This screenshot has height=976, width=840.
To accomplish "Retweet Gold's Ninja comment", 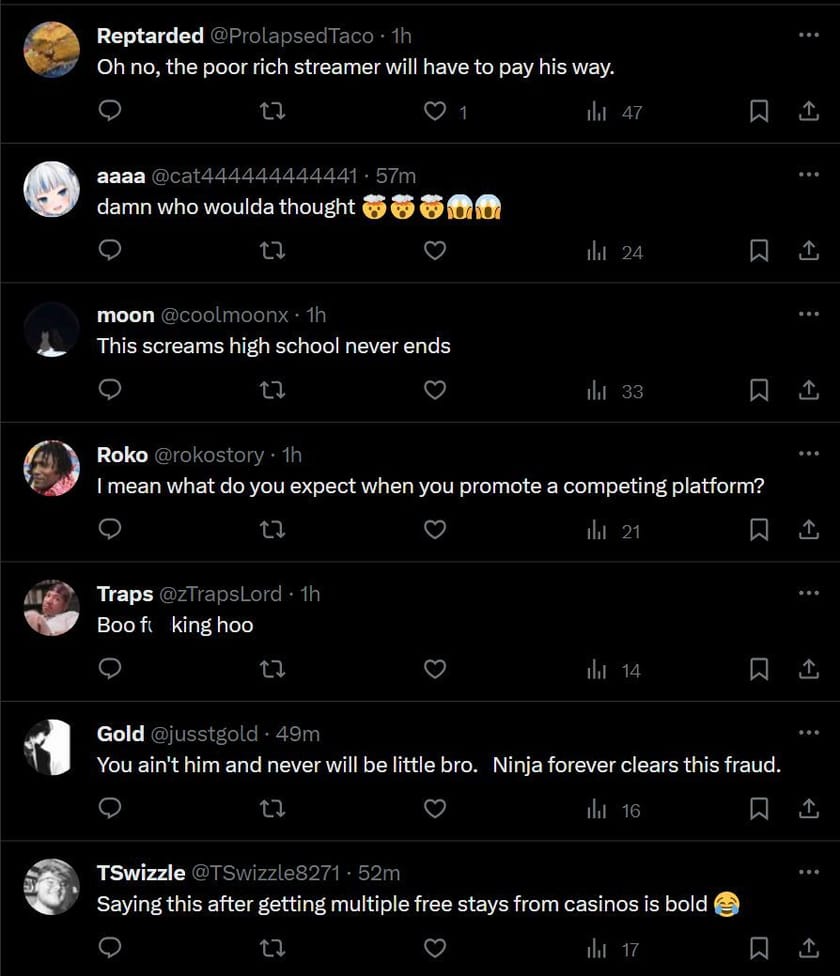I will pyautogui.click(x=272, y=810).
